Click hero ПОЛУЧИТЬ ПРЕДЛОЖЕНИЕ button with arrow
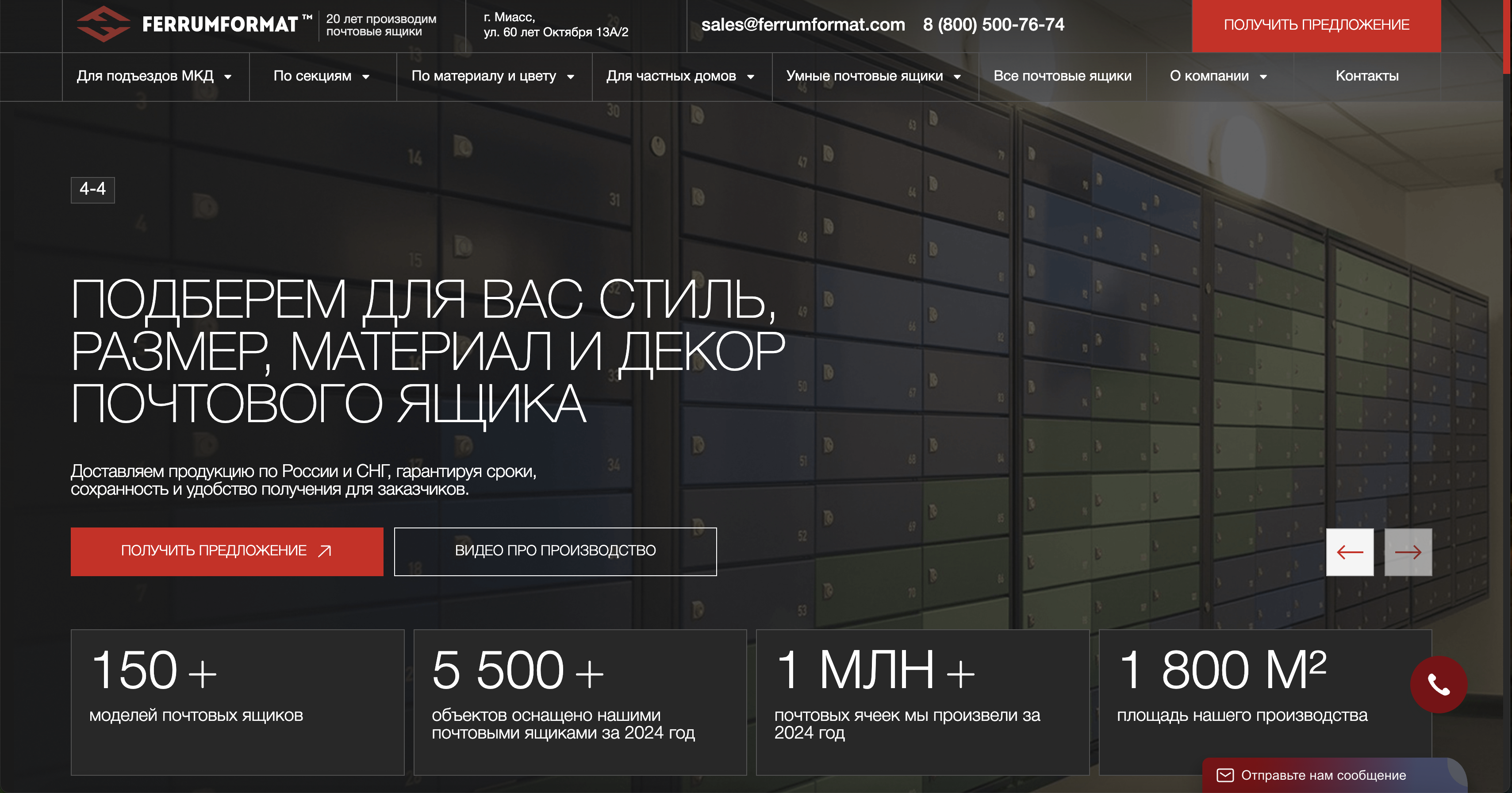The height and width of the screenshot is (793, 1512). tap(226, 551)
